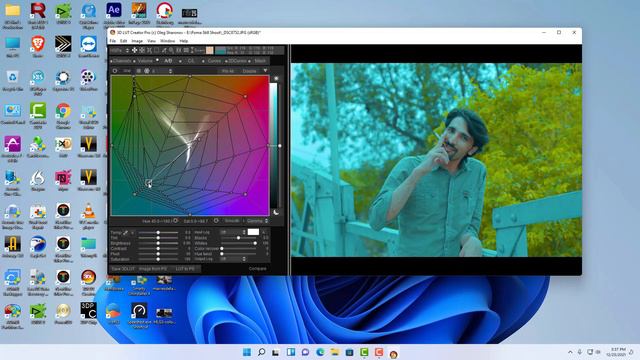Click the preview photo of the man

(436, 160)
